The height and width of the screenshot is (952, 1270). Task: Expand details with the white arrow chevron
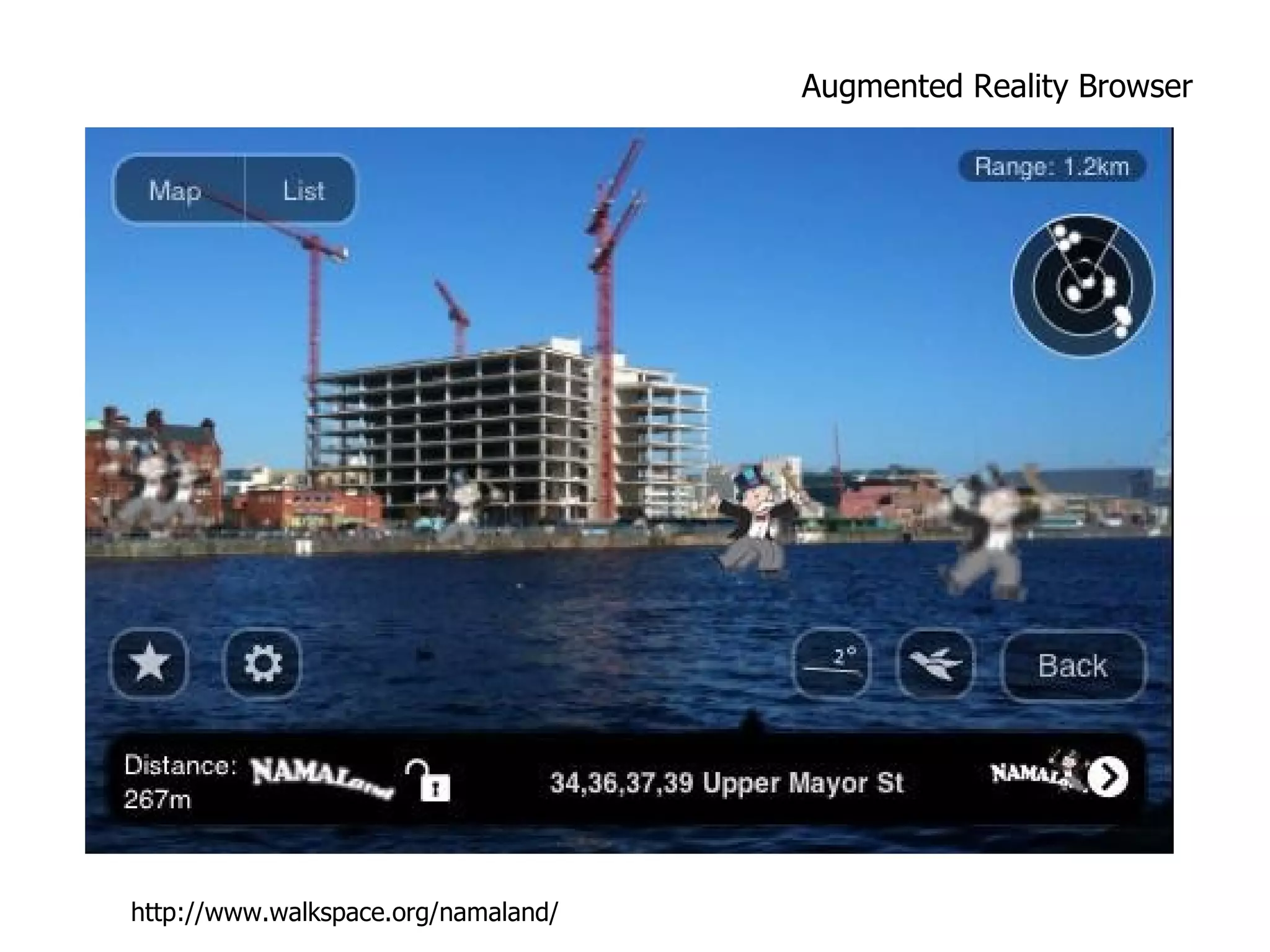tap(1108, 776)
